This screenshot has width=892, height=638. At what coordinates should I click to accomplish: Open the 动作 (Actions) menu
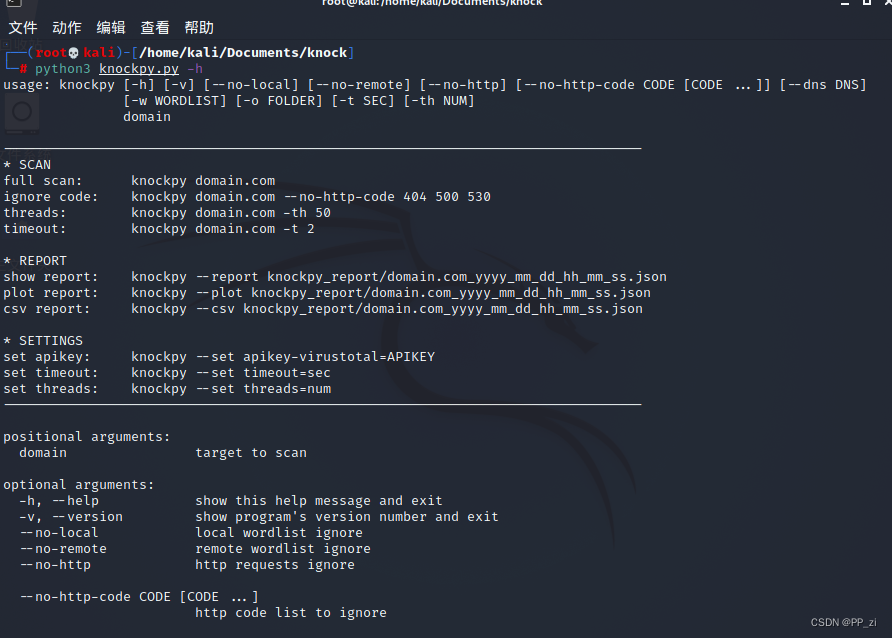point(66,27)
